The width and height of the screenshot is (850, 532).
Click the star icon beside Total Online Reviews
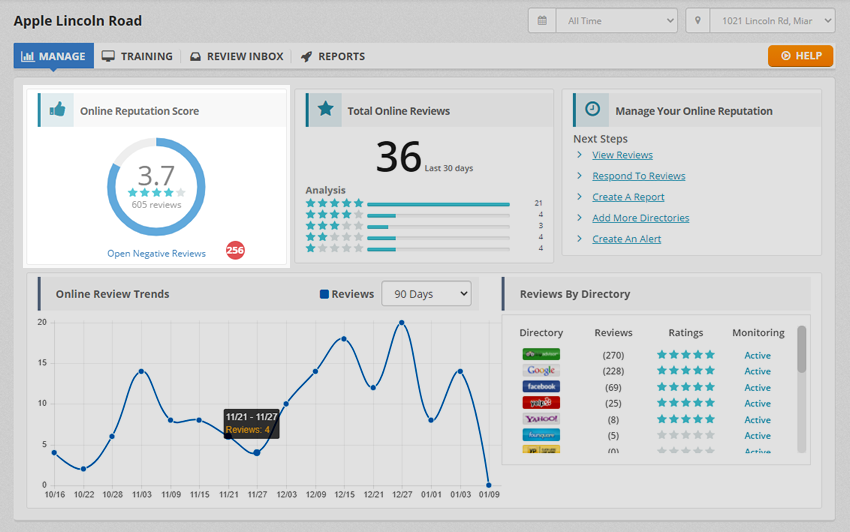pyautogui.click(x=325, y=110)
